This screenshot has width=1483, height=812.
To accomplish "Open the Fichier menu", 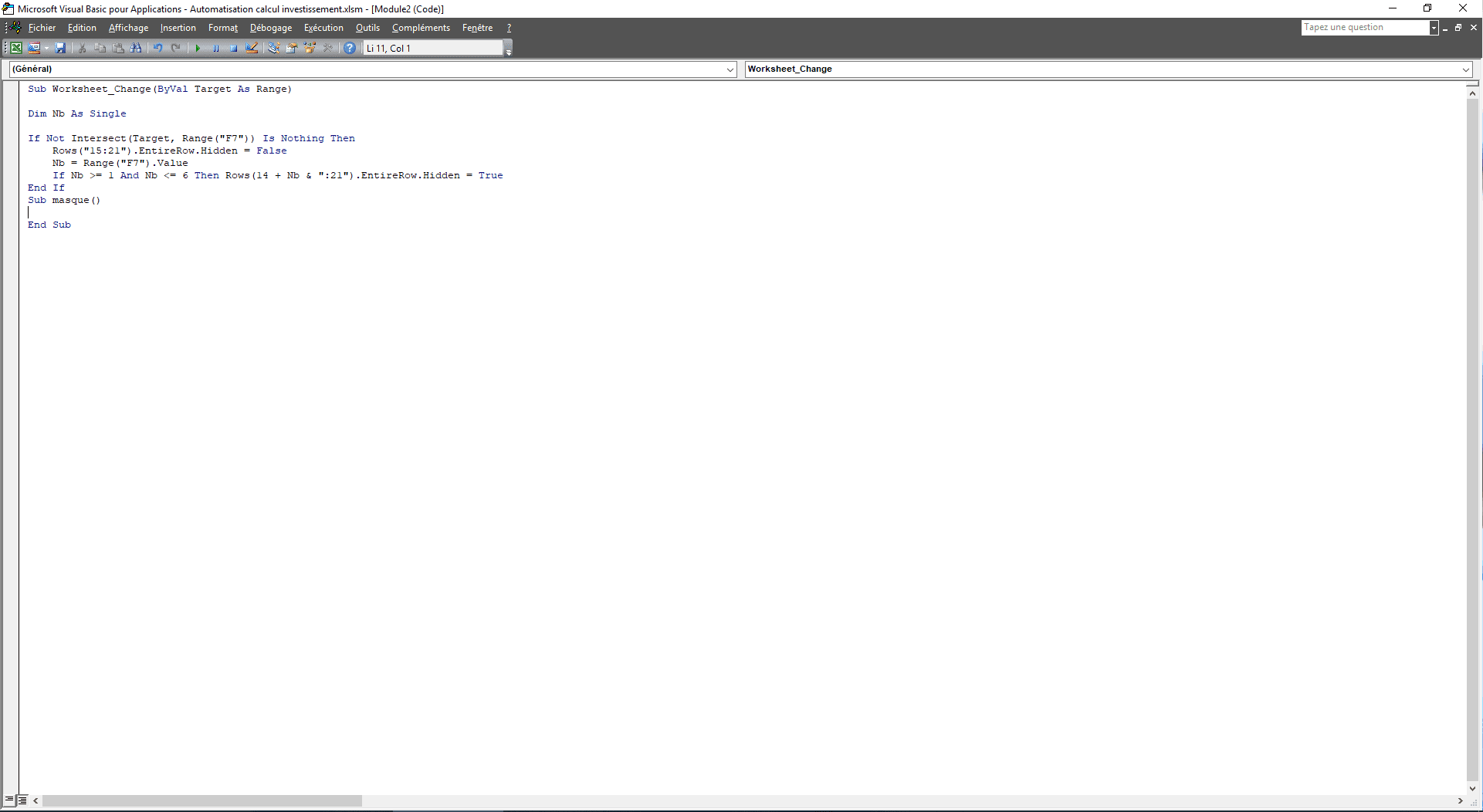I will (x=42, y=28).
